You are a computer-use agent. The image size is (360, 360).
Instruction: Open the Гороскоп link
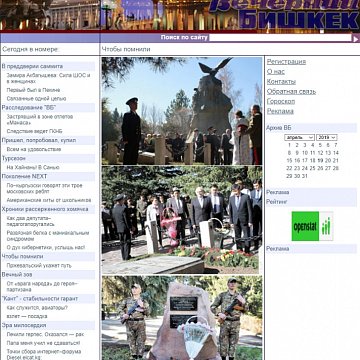(x=281, y=101)
